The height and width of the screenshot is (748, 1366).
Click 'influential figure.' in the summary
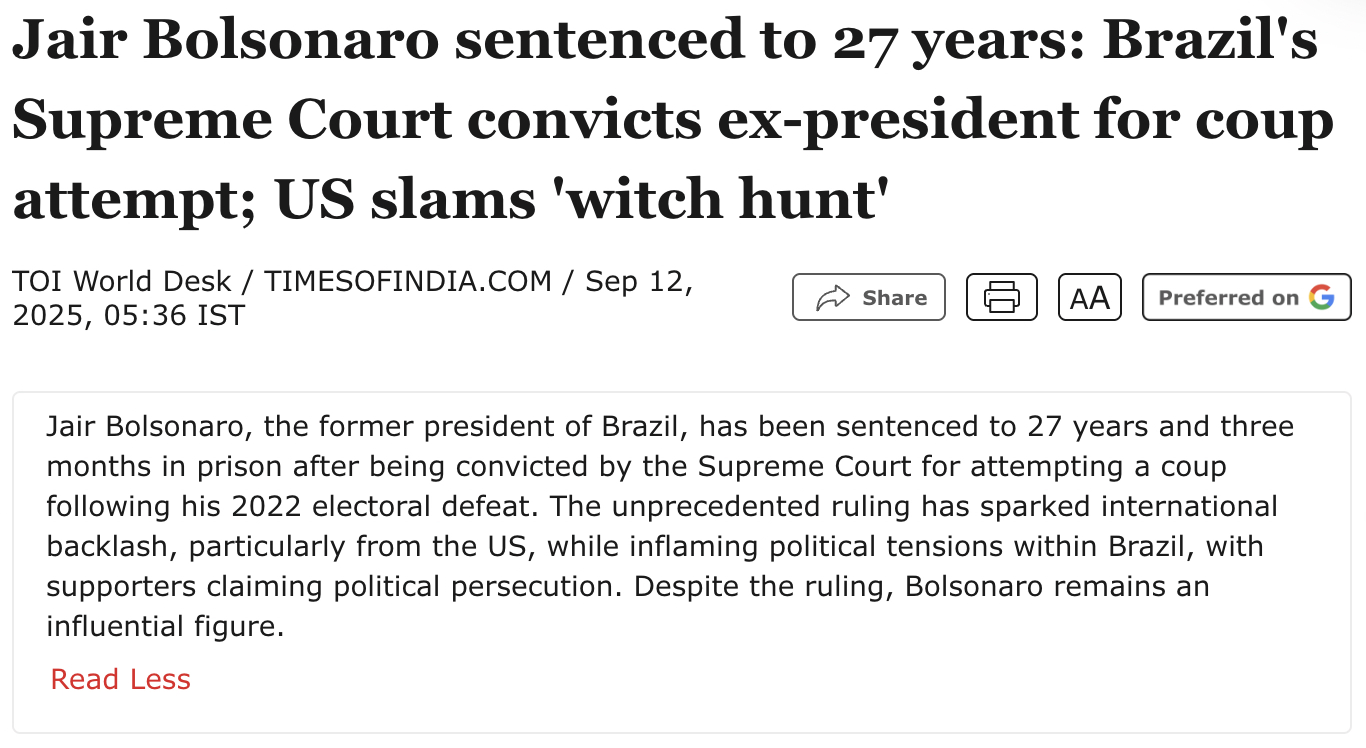165,627
